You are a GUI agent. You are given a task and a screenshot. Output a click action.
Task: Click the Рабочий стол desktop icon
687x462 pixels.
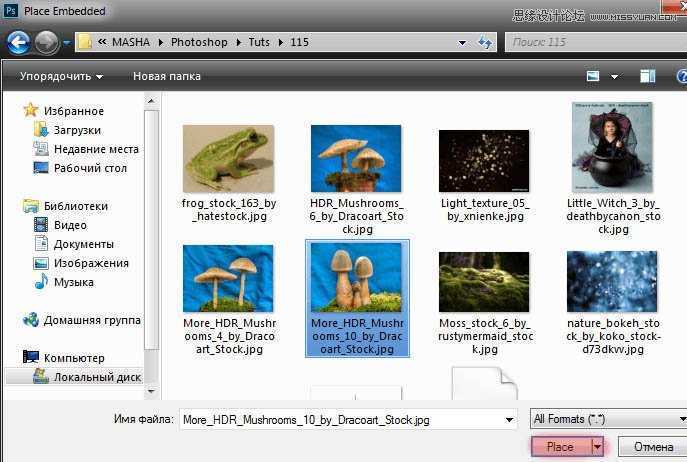41,168
